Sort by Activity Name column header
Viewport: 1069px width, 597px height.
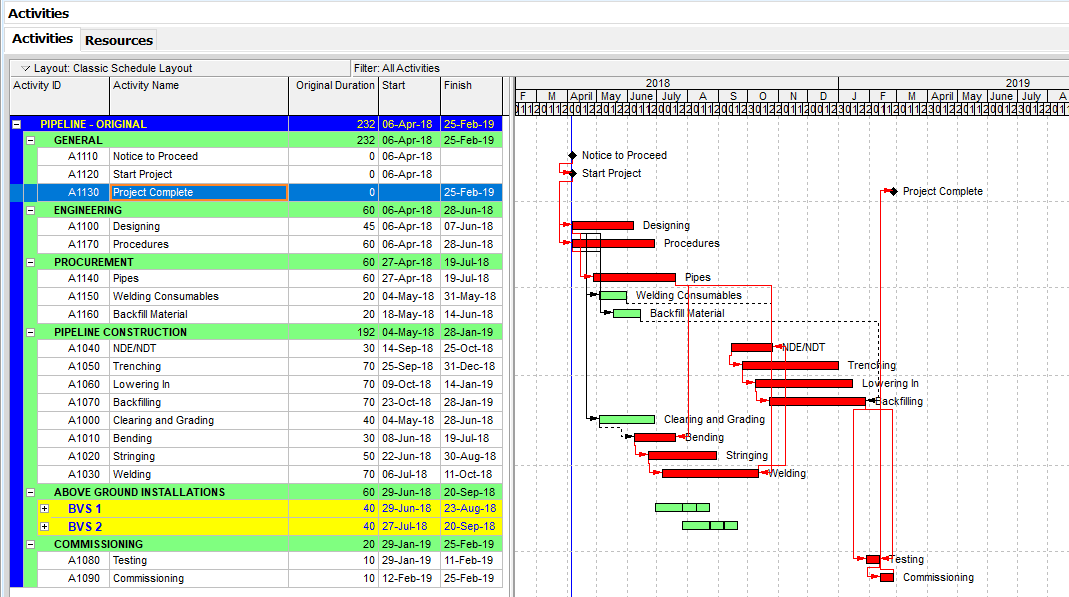click(199, 95)
